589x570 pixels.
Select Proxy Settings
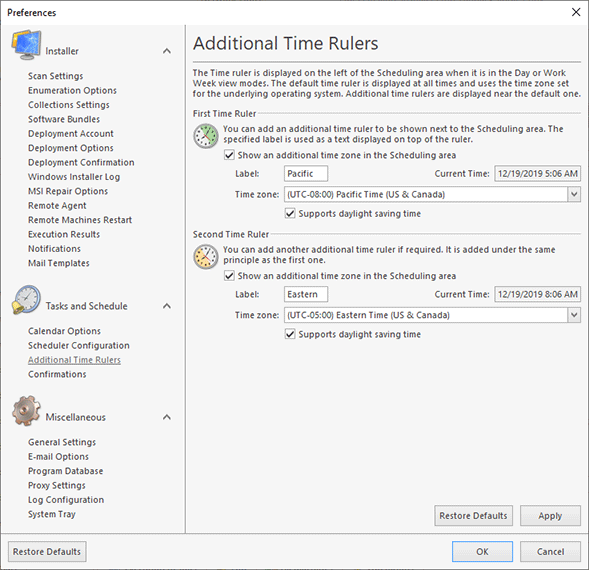pyautogui.click(x=57, y=485)
